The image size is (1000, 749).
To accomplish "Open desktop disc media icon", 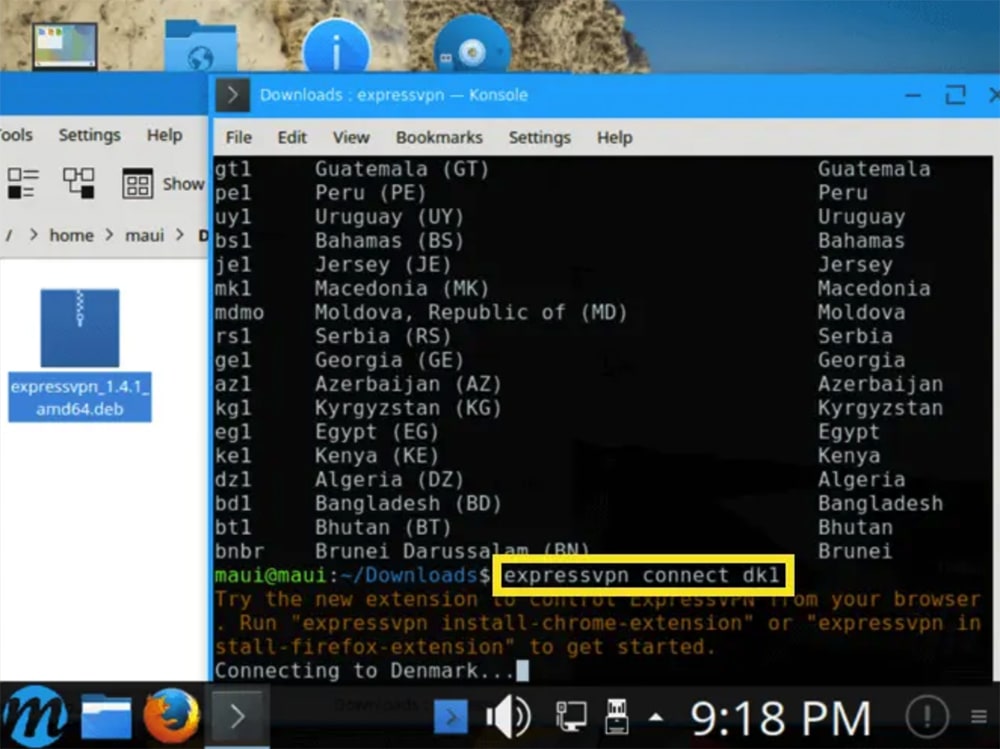I will (x=472, y=45).
